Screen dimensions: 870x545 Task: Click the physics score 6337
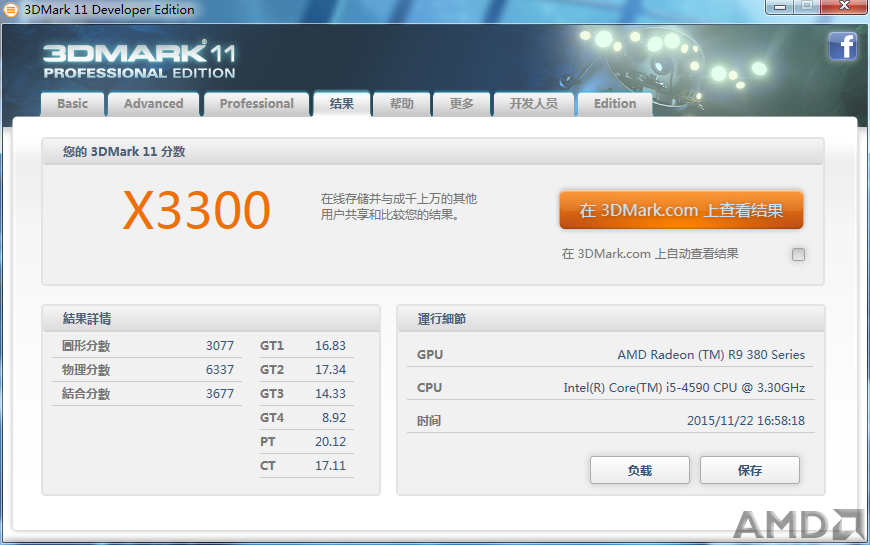coord(220,370)
